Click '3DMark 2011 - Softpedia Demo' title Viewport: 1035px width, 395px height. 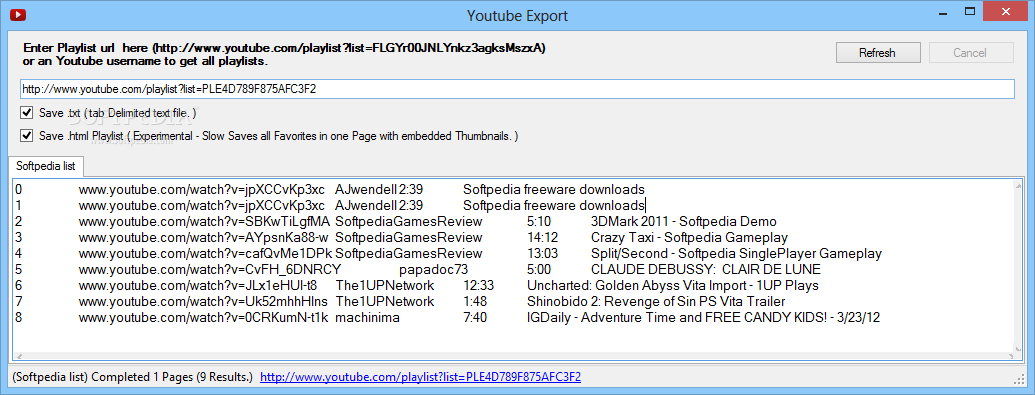684,221
